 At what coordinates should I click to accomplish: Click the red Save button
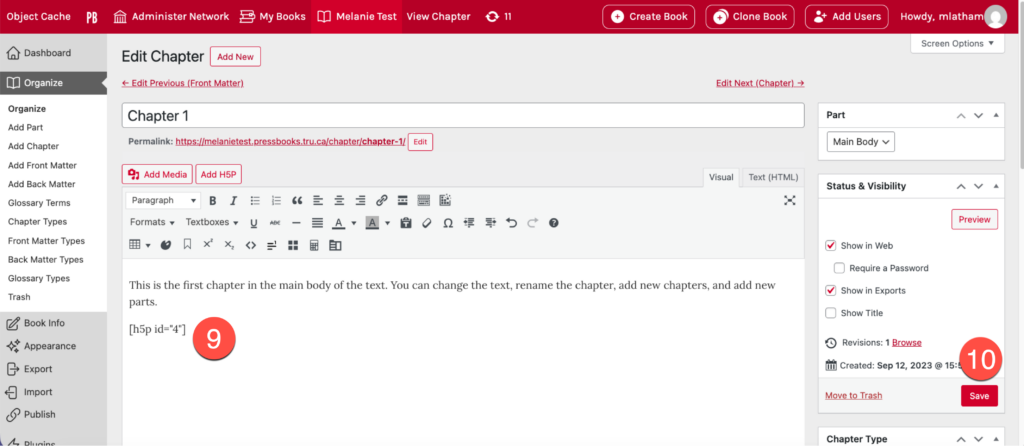click(979, 396)
